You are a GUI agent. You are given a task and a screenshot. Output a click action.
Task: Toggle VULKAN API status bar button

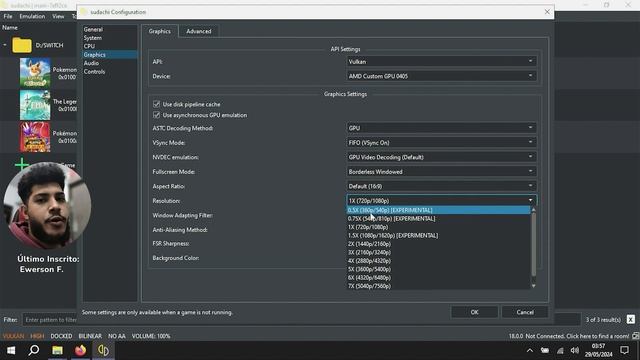click(x=13, y=336)
